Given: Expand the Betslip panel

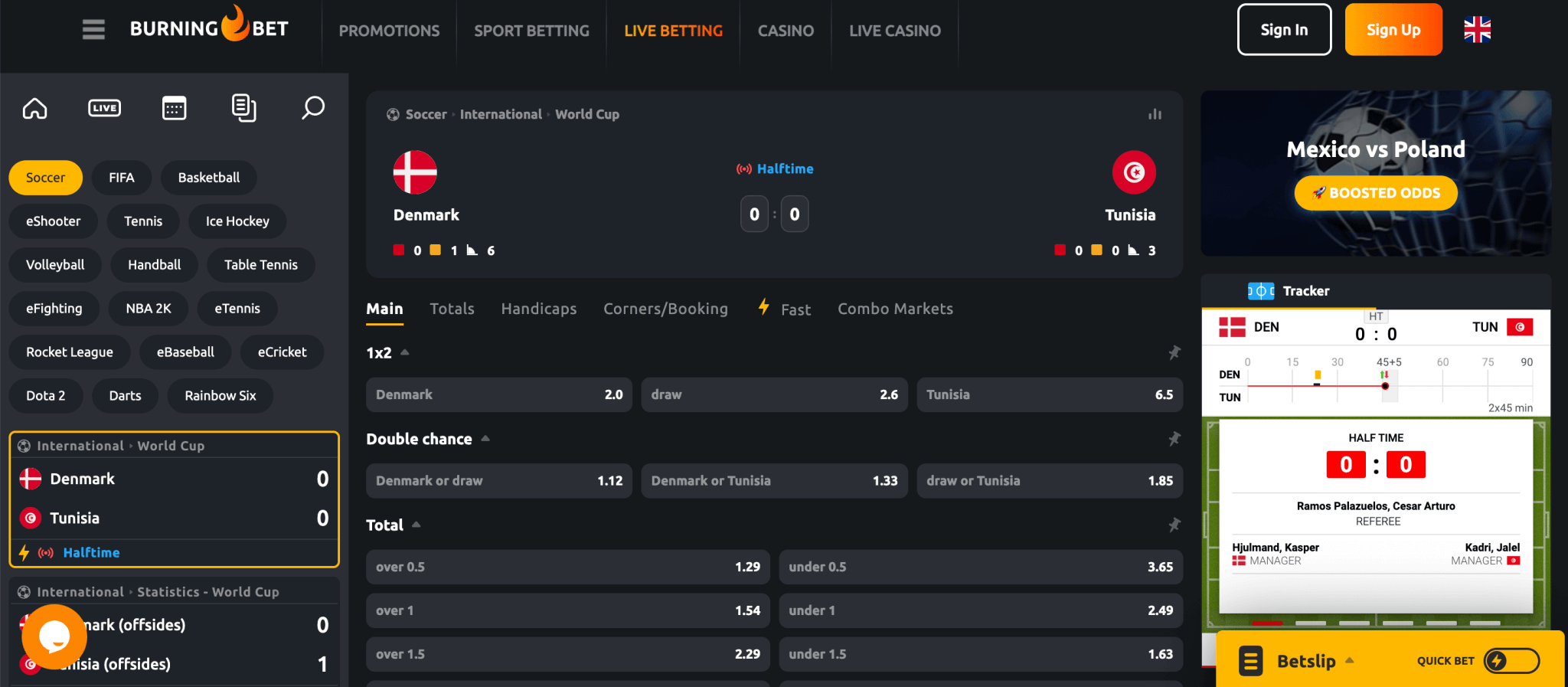Looking at the screenshot, I should (1349, 660).
